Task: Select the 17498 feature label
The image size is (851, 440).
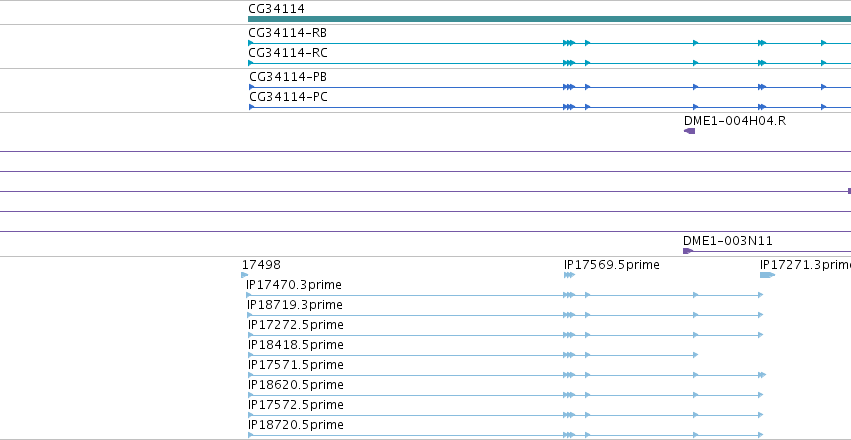Action: pos(261,265)
